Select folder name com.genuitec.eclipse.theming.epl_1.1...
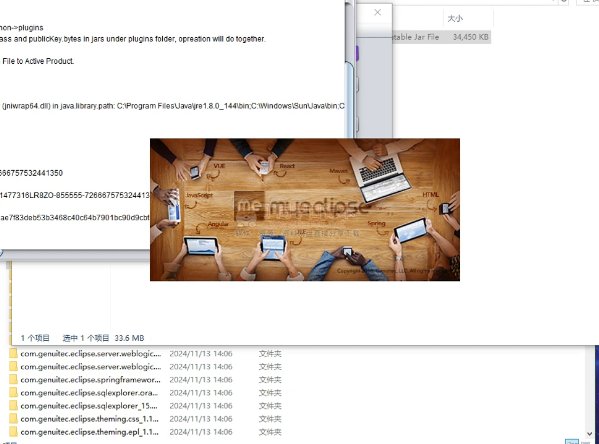599x444 pixels. pos(89,432)
